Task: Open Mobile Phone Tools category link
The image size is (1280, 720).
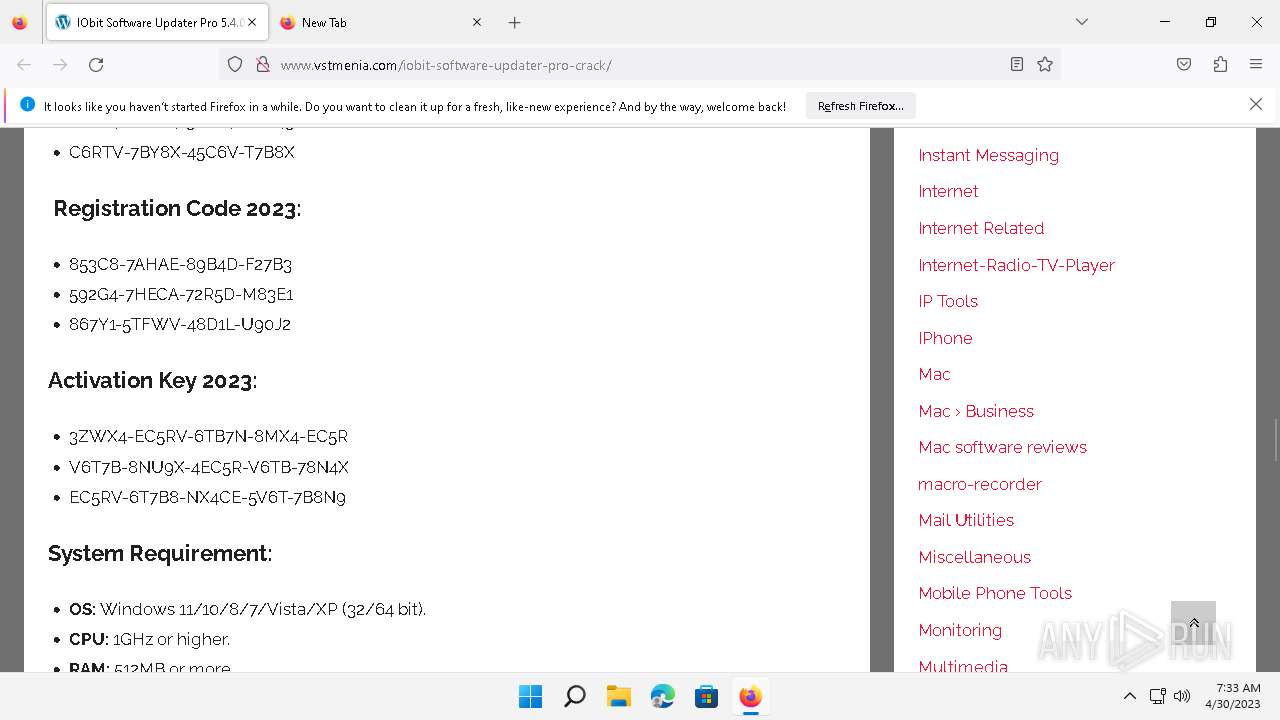Action: pyautogui.click(x=995, y=593)
